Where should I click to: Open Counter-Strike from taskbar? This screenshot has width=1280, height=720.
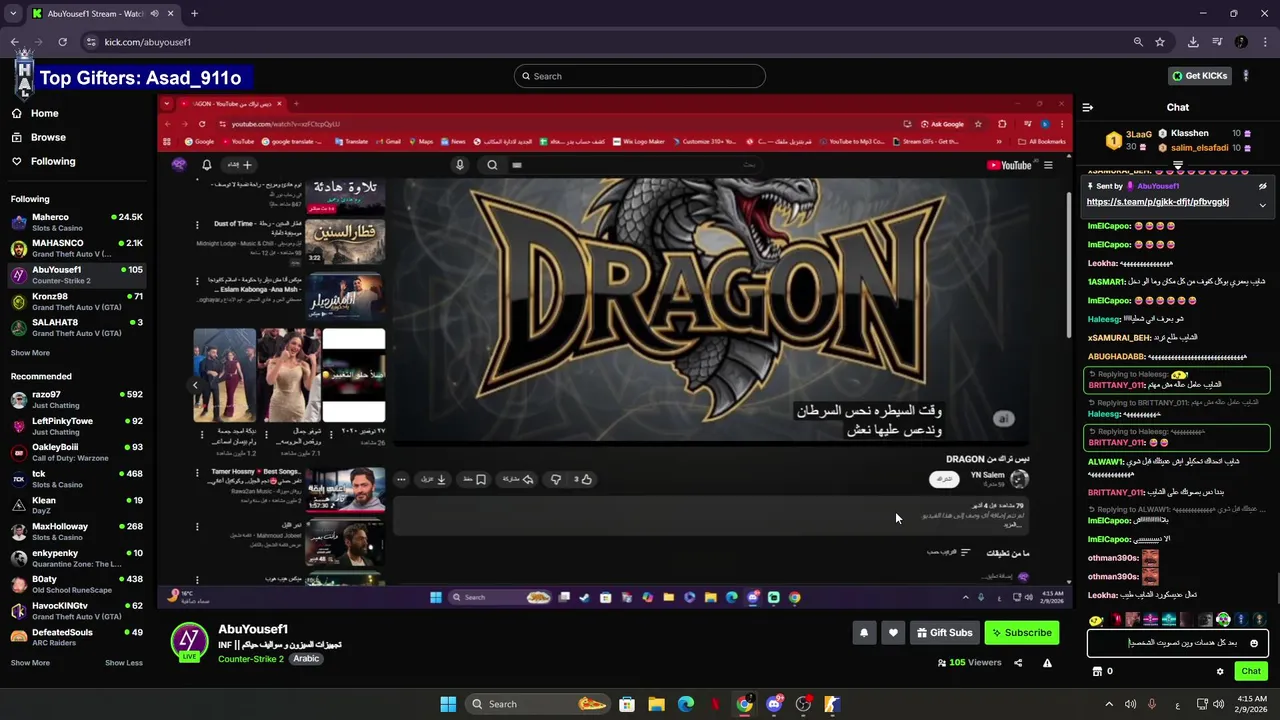click(832, 704)
